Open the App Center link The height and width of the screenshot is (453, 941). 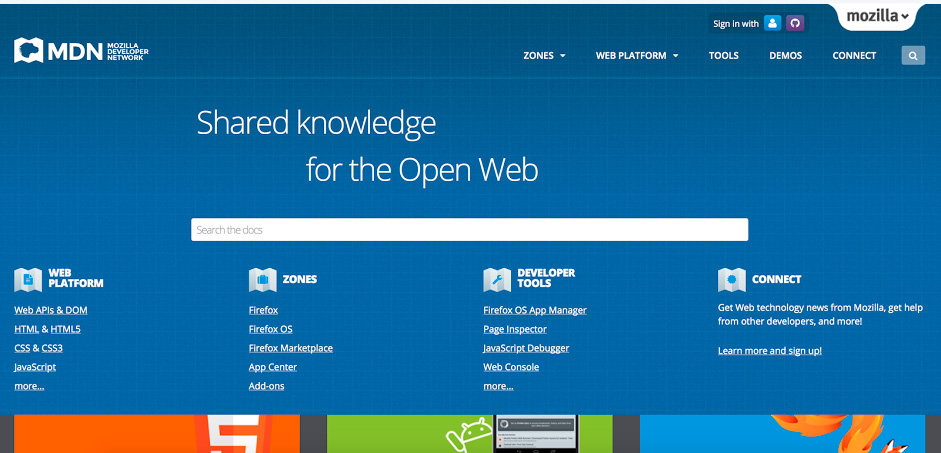[272, 367]
